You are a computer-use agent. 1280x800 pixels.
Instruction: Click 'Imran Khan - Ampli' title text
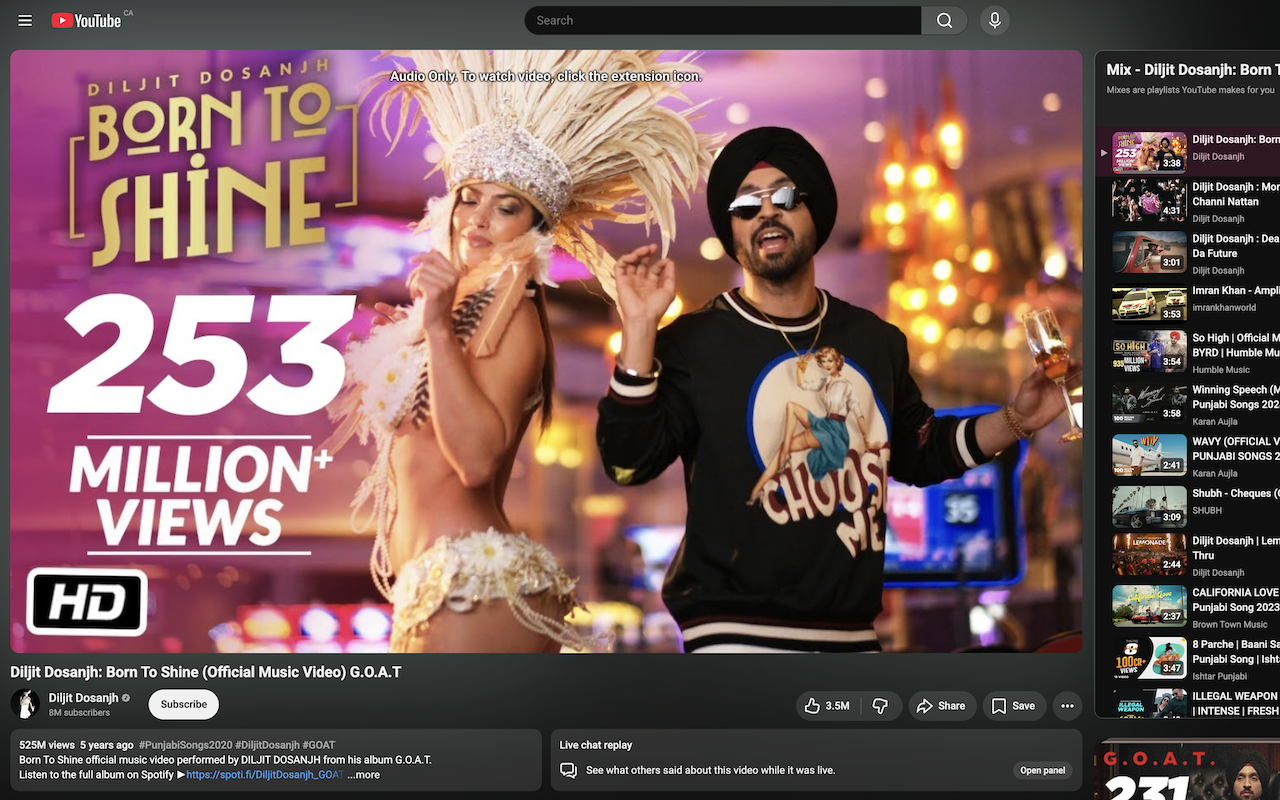(x=1236, y=291)
